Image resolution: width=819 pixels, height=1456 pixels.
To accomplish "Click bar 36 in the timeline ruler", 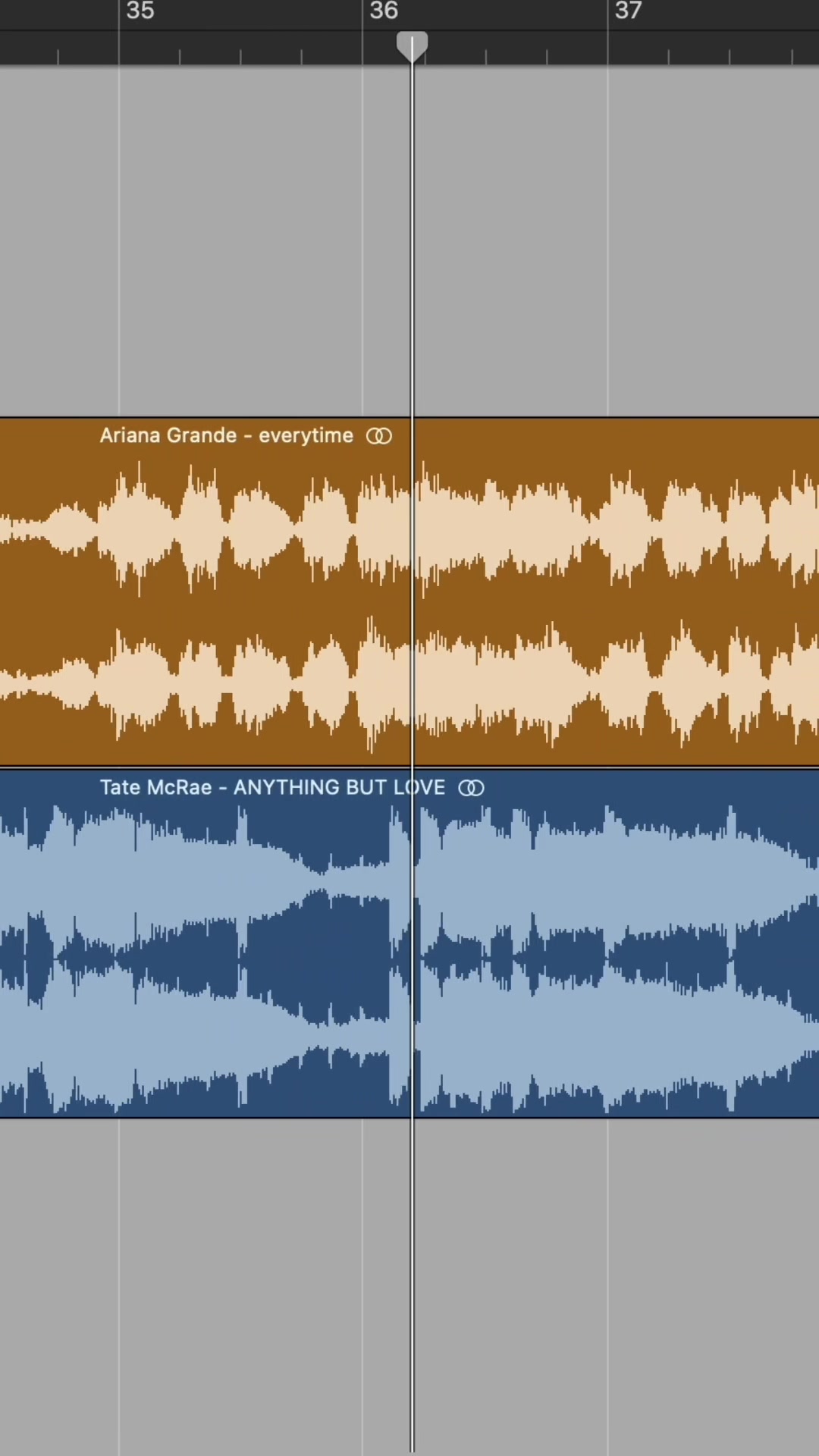I will [384, 11].
